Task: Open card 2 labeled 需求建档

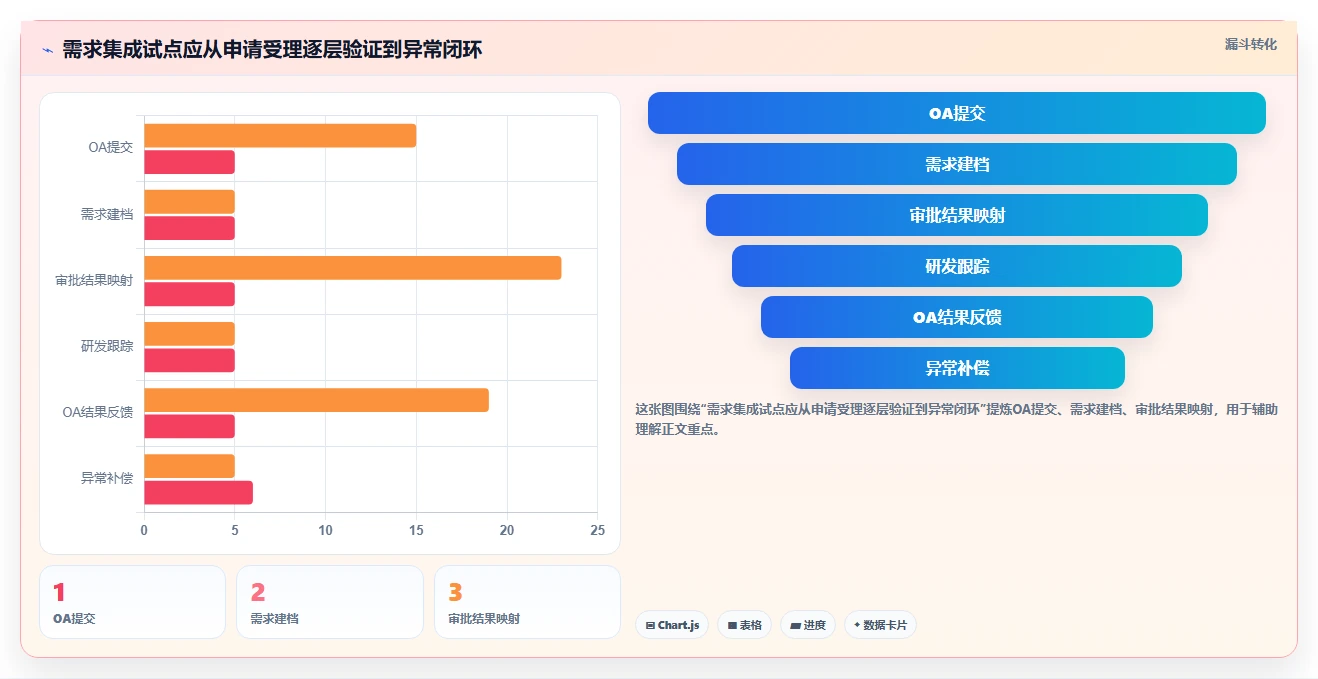Action: (x=330, y=602)
